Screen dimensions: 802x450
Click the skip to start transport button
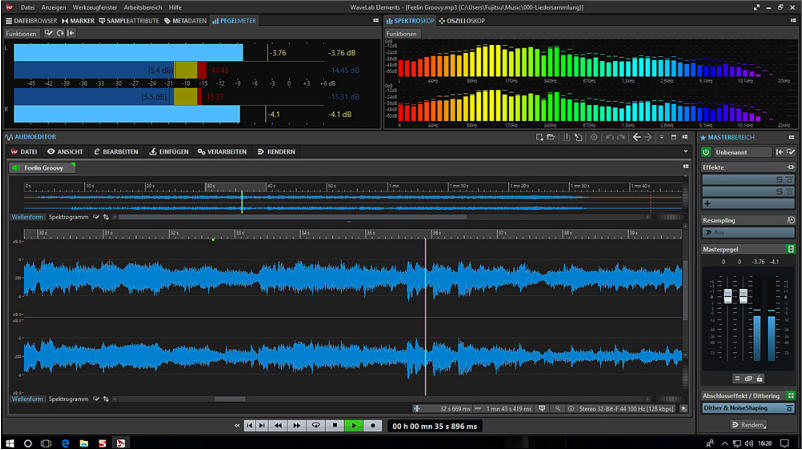click(249, 425)
